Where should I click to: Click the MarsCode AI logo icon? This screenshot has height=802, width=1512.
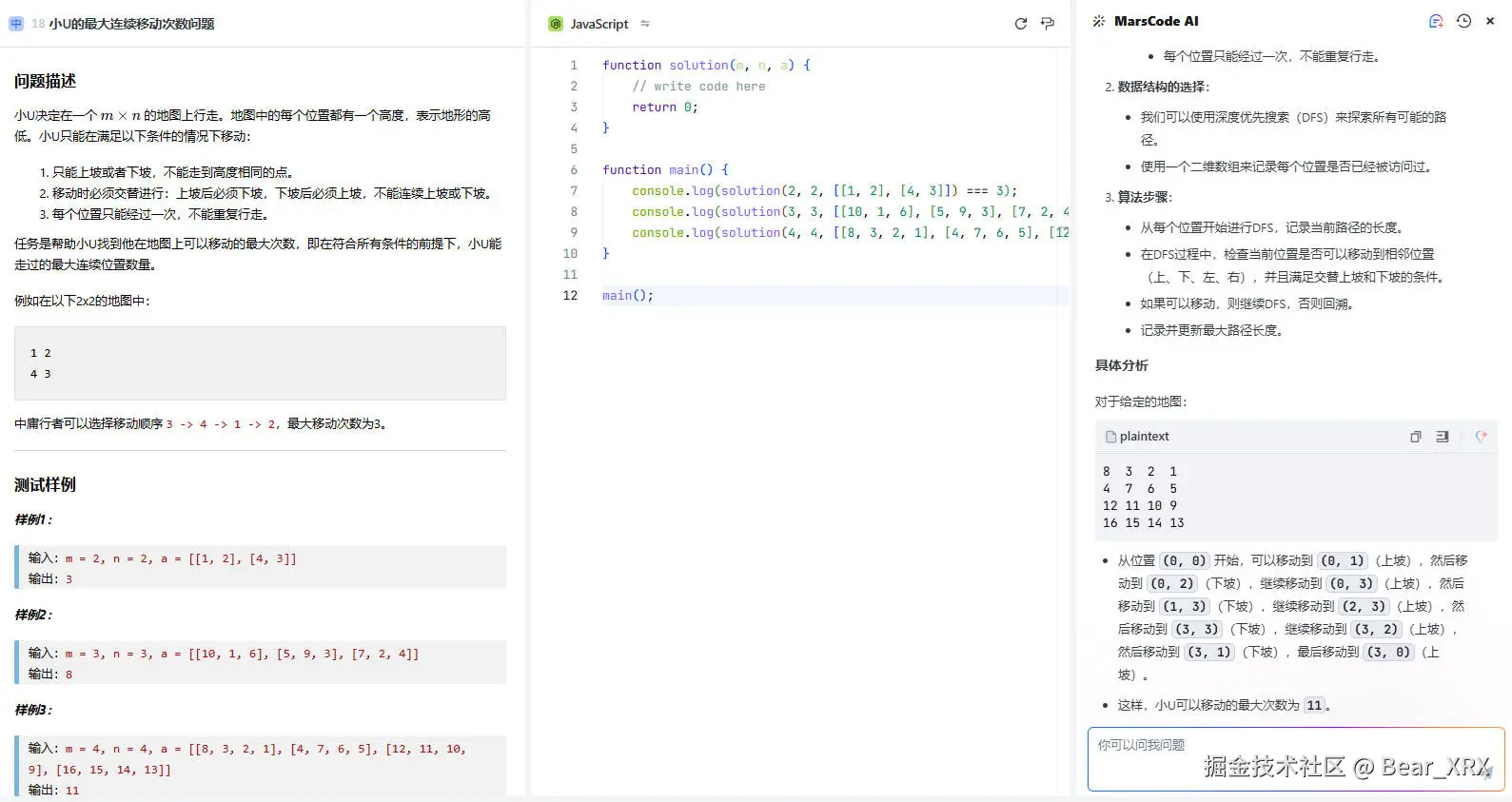click(x=1099, y=21)
